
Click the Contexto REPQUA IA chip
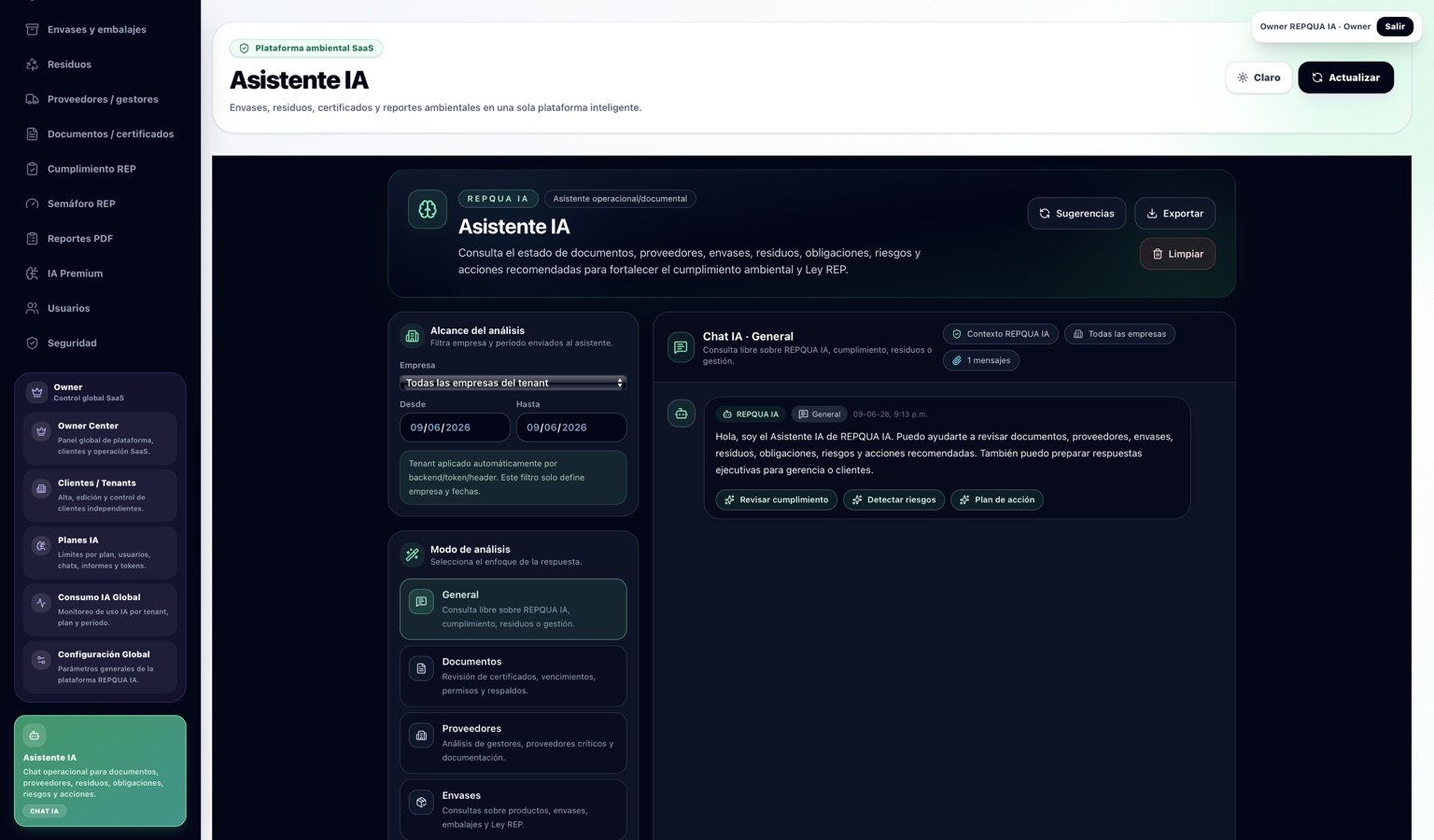[x=1000, y=334]
